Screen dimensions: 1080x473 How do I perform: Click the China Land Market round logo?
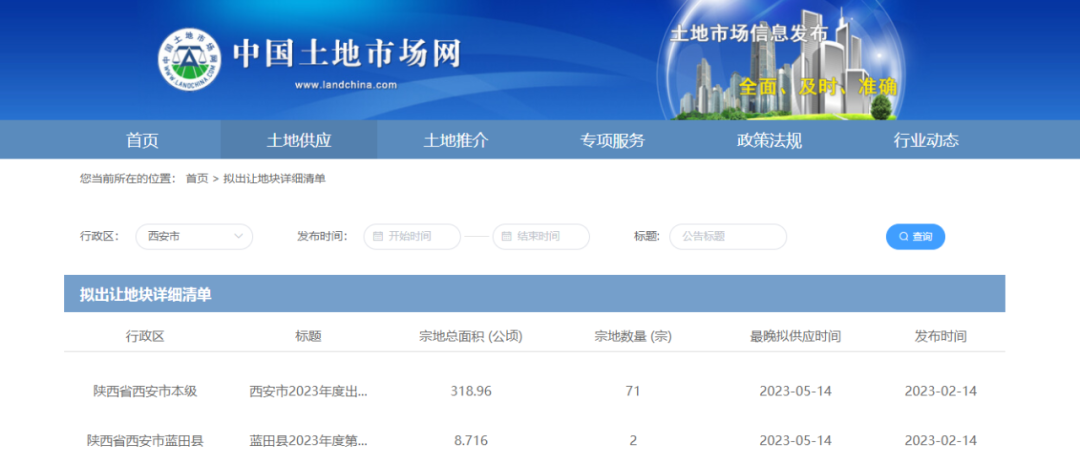[x=189, y=61]
